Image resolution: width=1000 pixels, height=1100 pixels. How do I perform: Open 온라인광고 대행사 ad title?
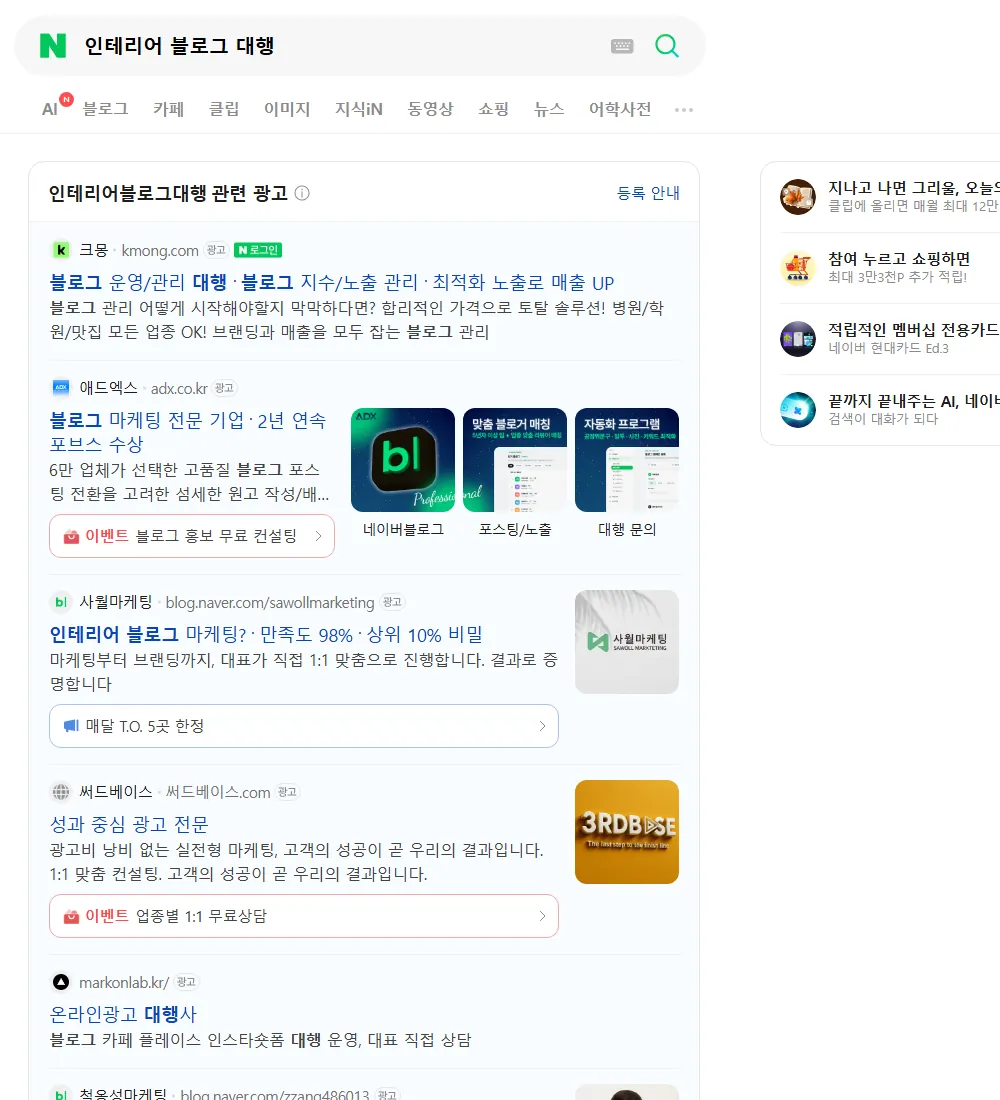[124, 1014]
